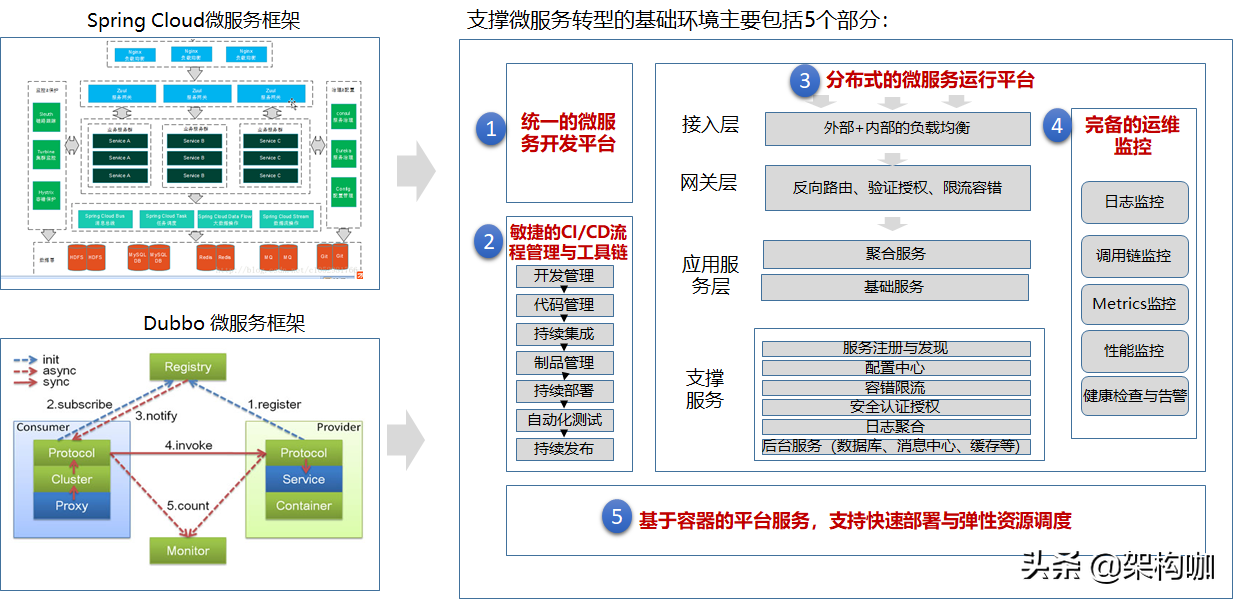
Task: Click the '应用服务层' layer label
Action: [x=710, y=275]
